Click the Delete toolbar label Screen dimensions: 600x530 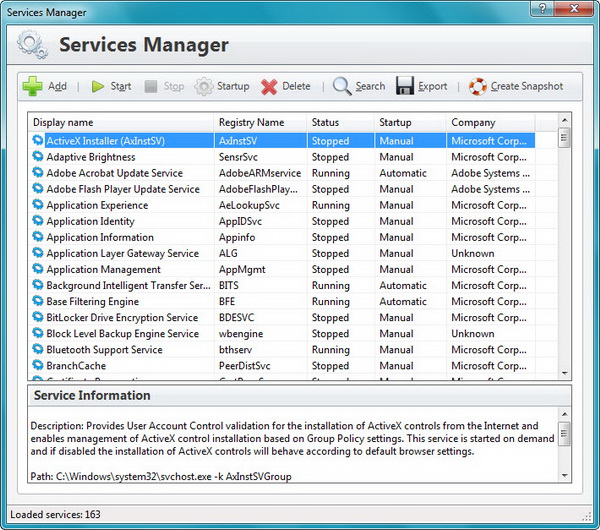click(296, 86)
